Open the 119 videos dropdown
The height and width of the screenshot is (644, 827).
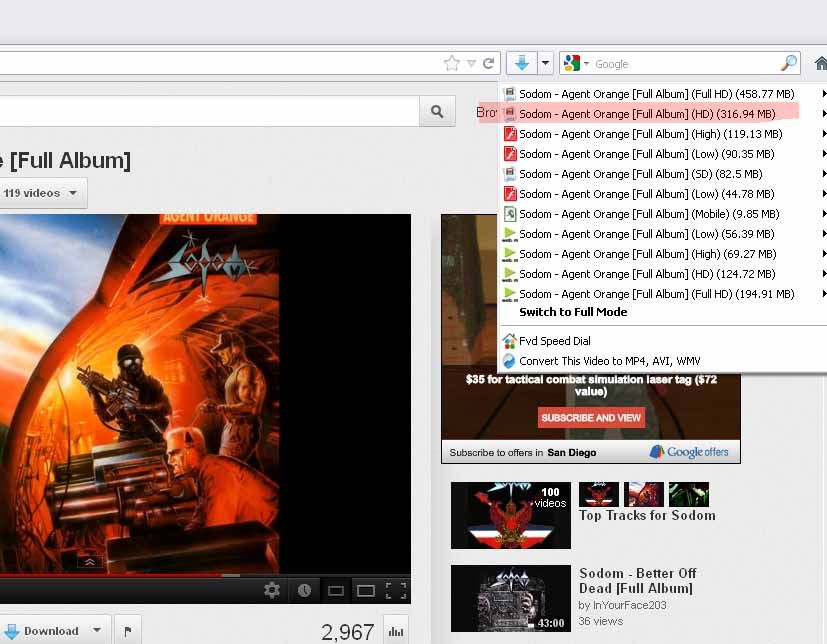(x=41, y=193)
